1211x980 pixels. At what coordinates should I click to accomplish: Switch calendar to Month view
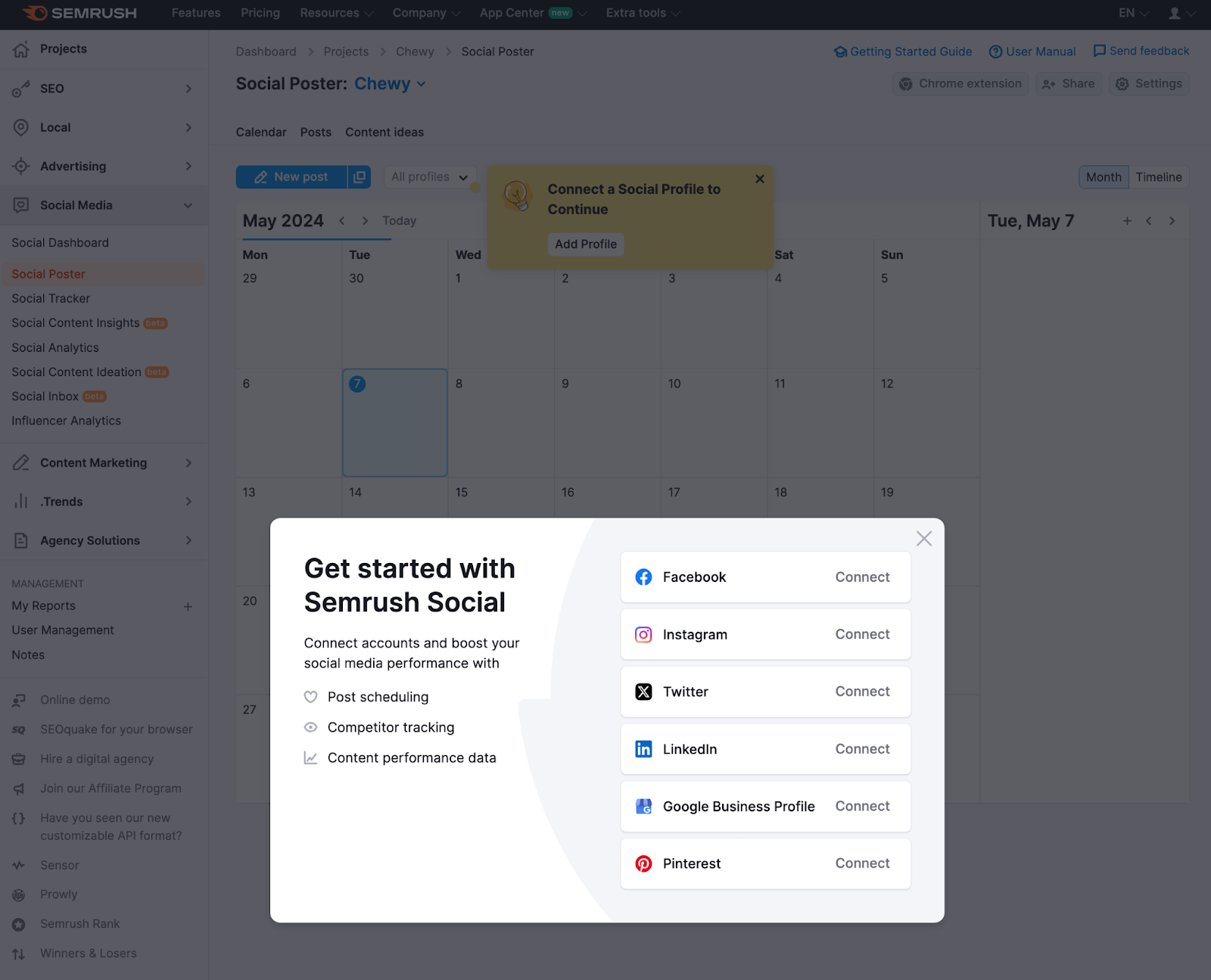(x=1104, y=177)
